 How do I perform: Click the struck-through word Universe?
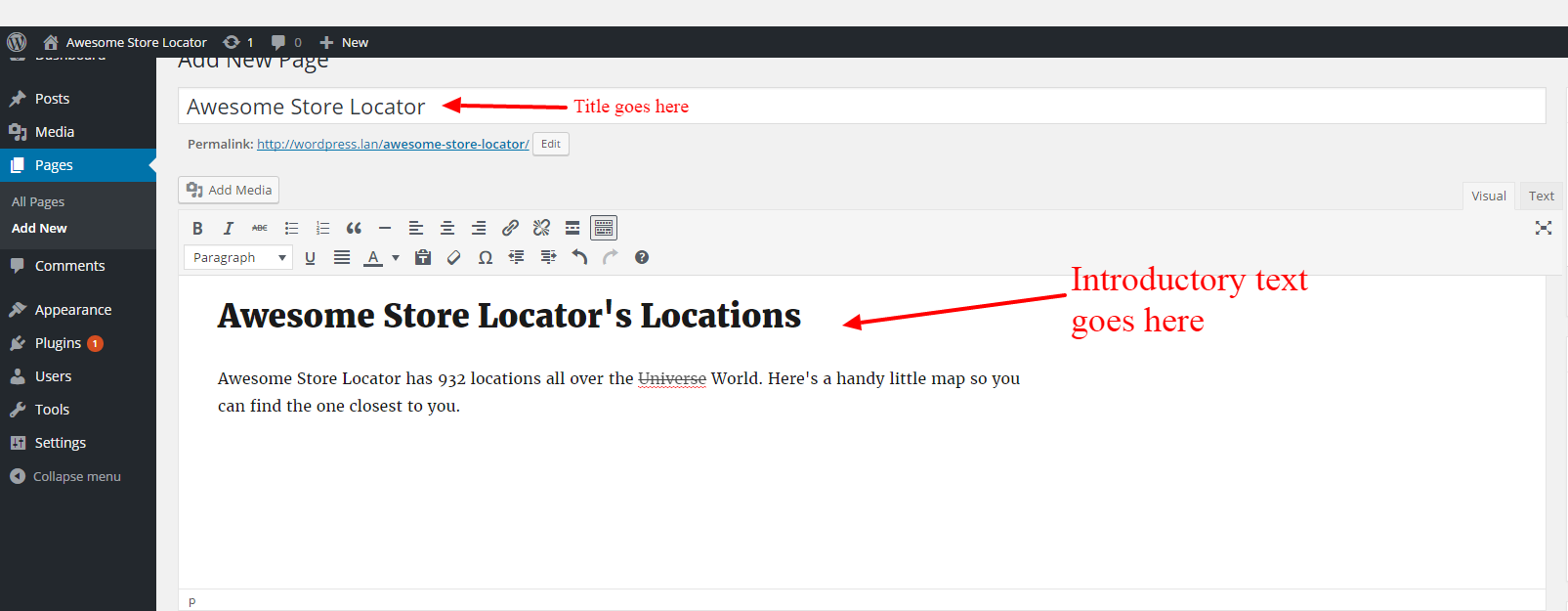point(672,378)
